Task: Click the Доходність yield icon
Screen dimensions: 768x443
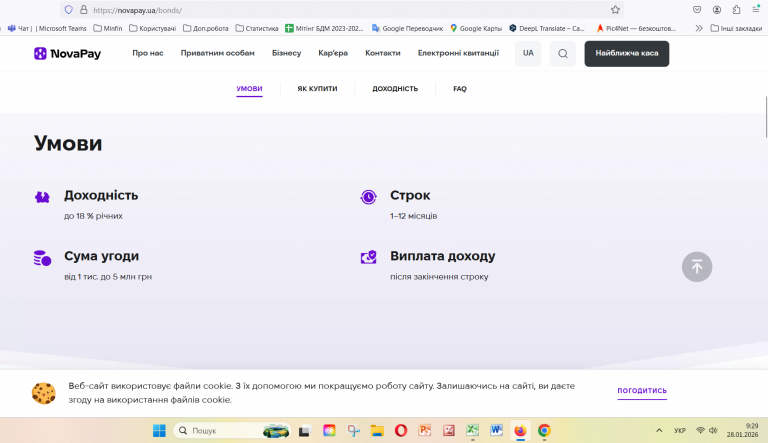Action: [x=42, y=197]
